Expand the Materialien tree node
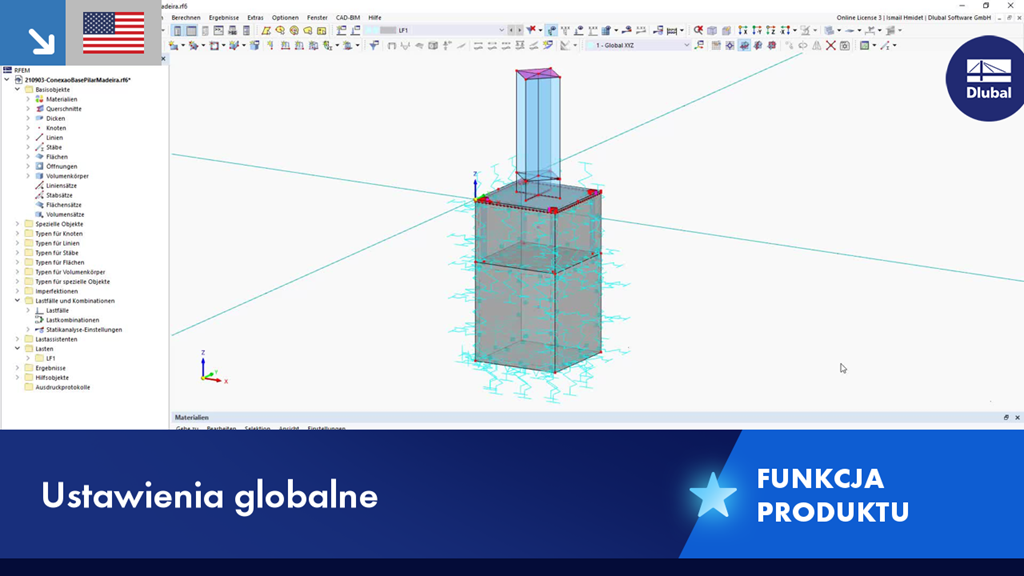 [x=28, y=99]
